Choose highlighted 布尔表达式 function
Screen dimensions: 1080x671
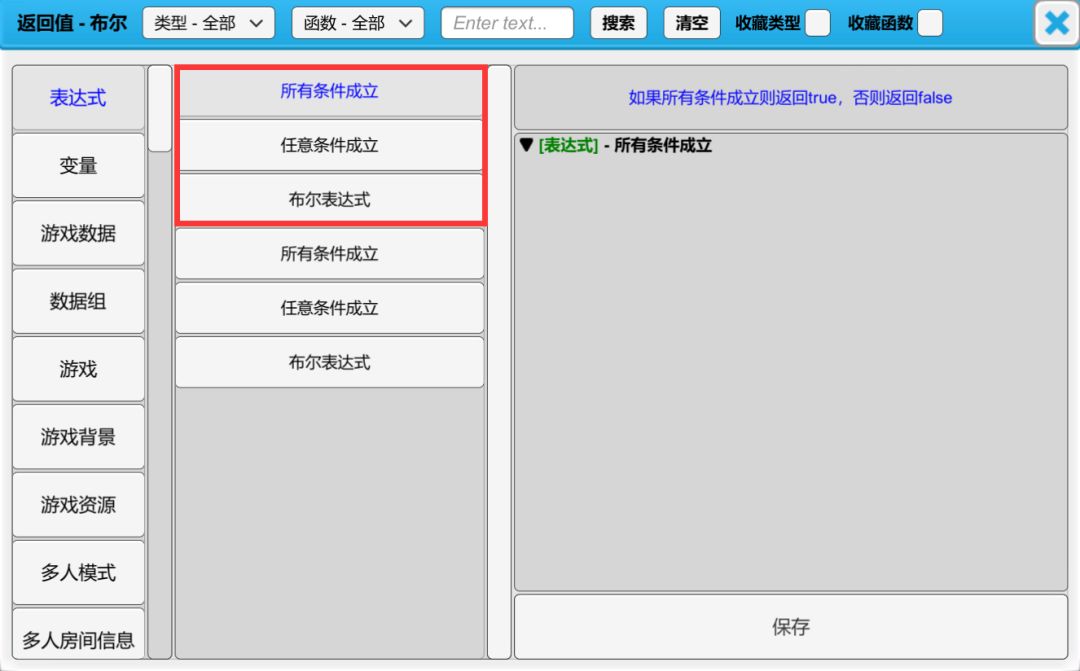(x=329, y=200)
